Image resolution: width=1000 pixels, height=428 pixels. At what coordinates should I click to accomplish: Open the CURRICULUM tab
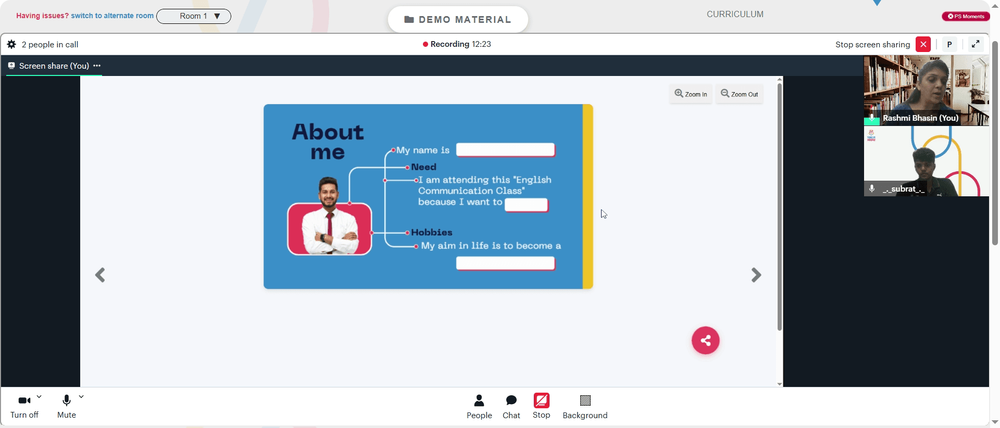pos(735,14)
